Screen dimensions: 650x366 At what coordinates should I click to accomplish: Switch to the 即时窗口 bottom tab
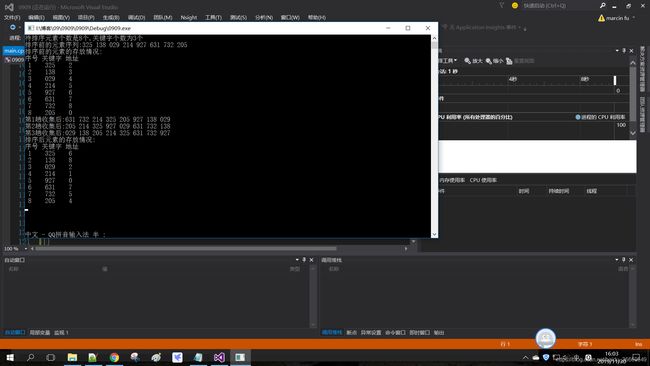[420, 332]
